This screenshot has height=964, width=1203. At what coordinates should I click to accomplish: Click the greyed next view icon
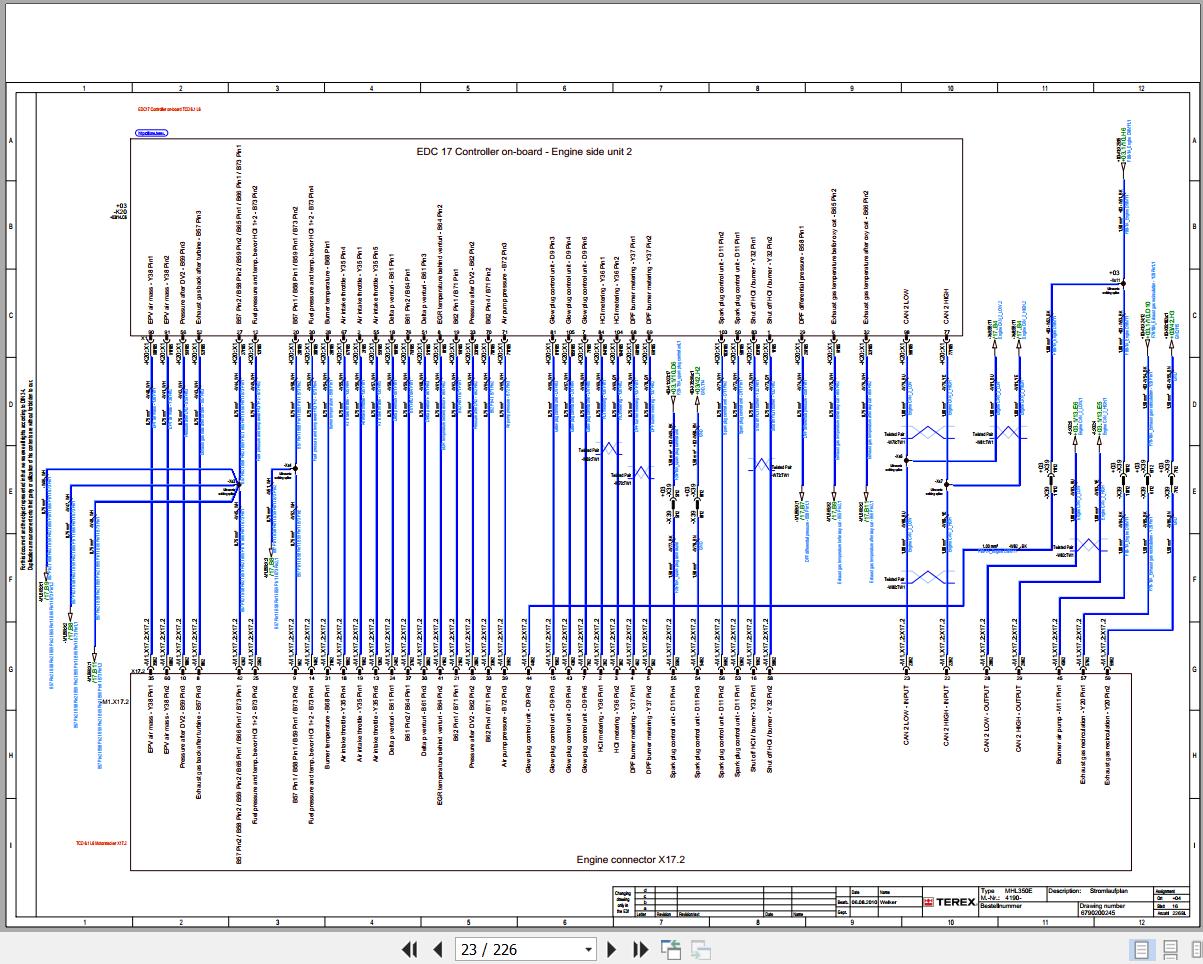tap(701, 949)
